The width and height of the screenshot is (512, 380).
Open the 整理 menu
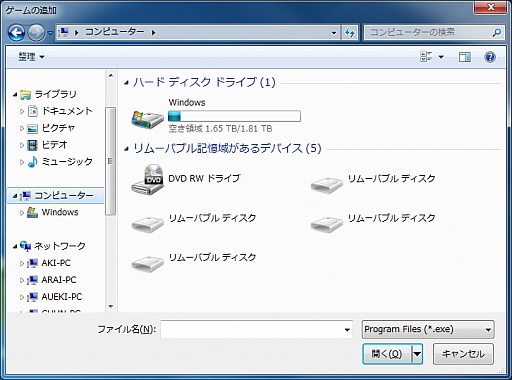31,57
